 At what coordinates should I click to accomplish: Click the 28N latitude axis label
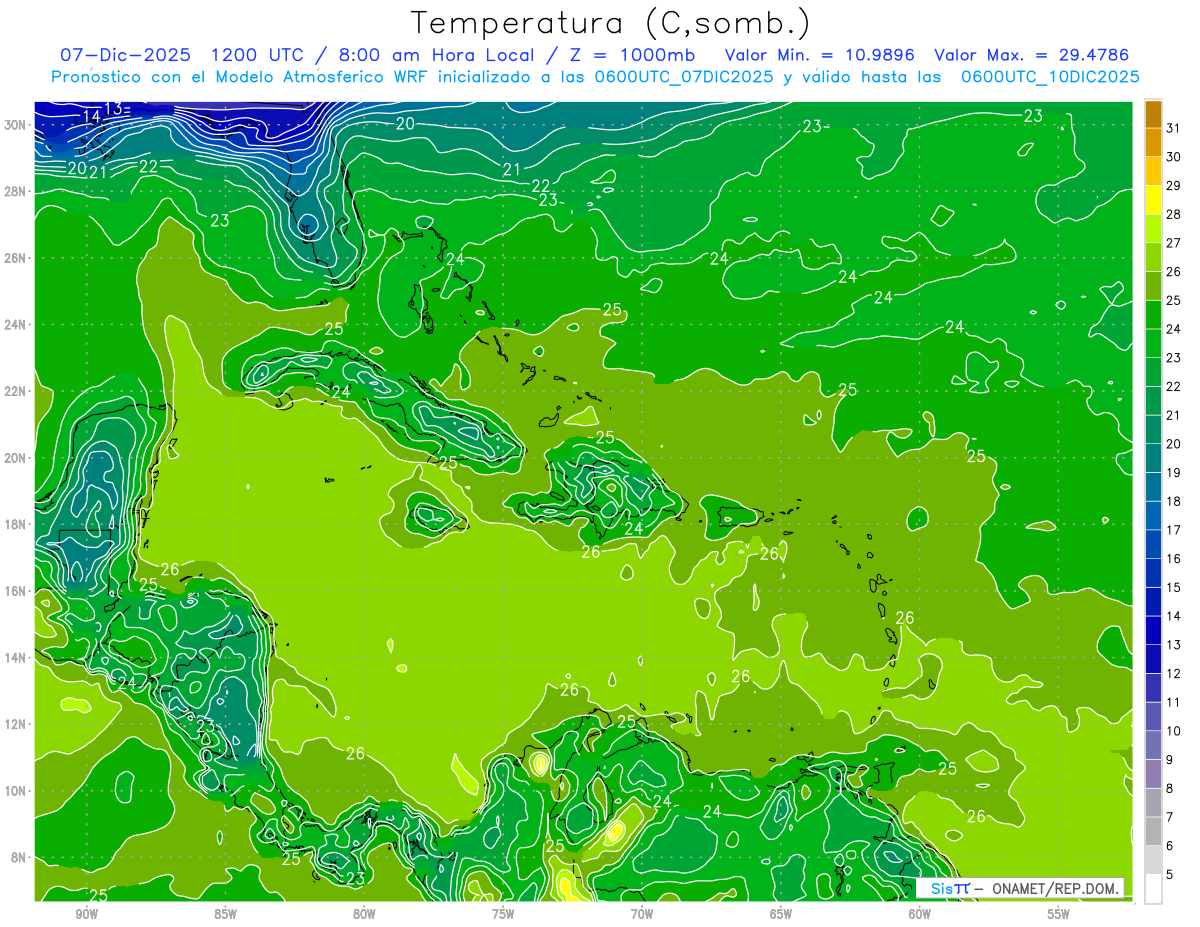(x=16, y=191)
